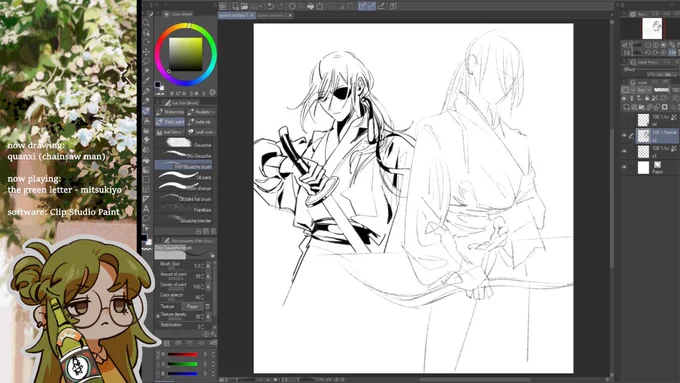680x383 pixels.
Task: Click New document icon in command bar
Action: (235, 6)
